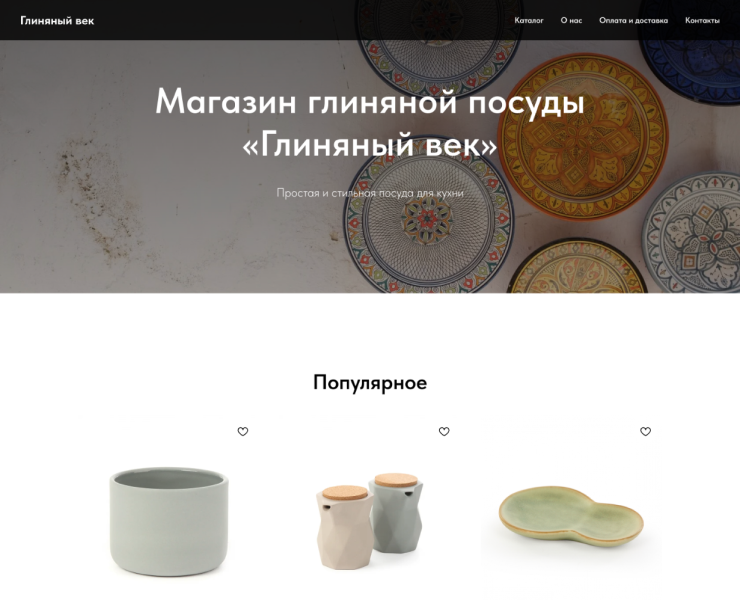The image size is (740, 600).
Task: Open Оплата и доставка section
Action: click(x=633, y=20)
